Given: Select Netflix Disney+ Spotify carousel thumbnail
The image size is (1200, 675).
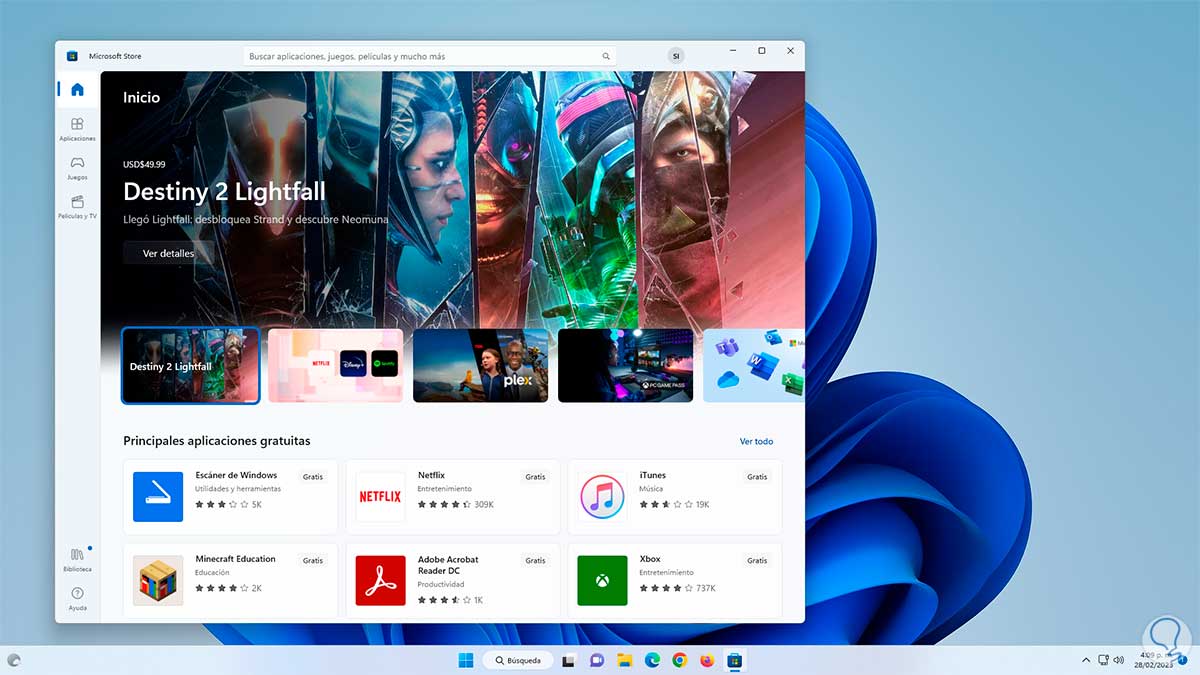Looking at the screenshot, I should pyautogui.click(x=335, y=366).
